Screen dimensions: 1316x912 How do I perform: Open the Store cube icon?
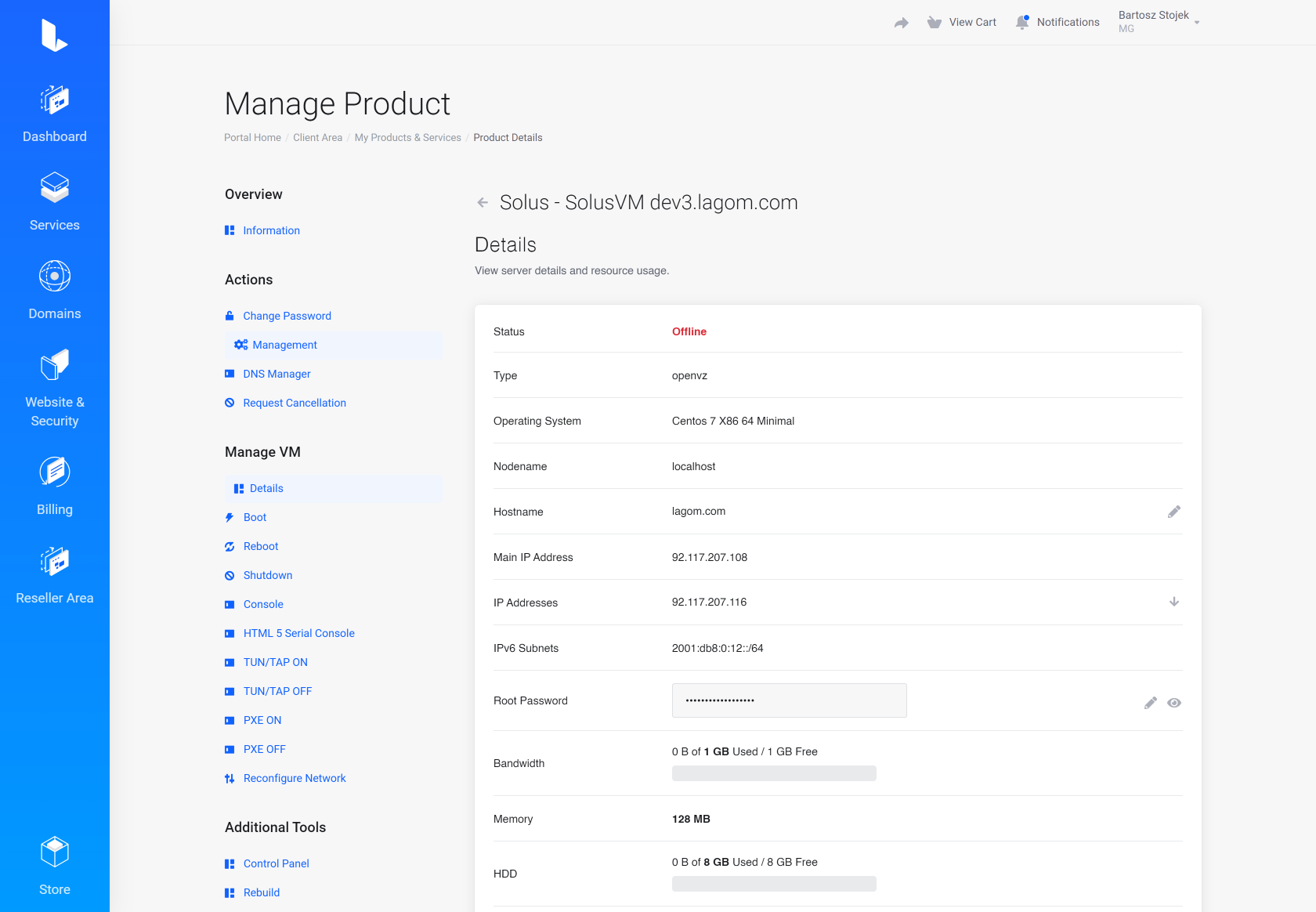click(55, 852)
